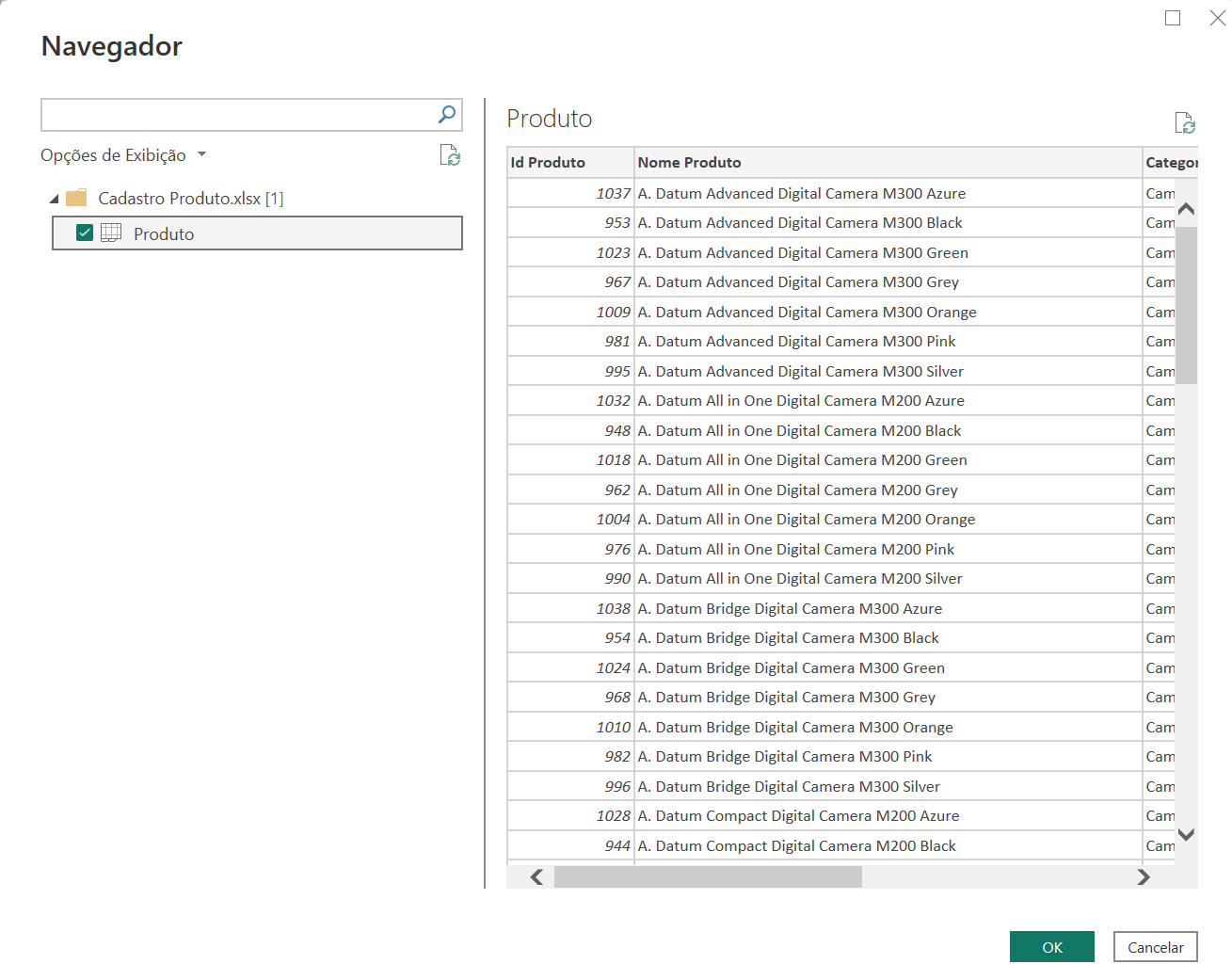Click OK to confirm selection
This screenshot has height=980, width=1232.
coord(1052,947)
